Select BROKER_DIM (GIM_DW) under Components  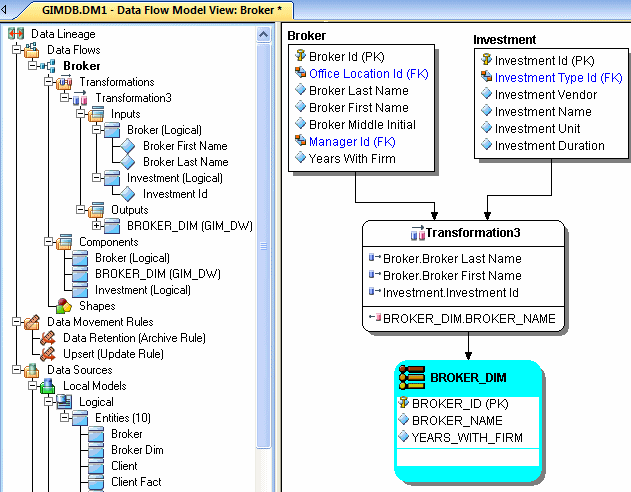coord(158,274)
